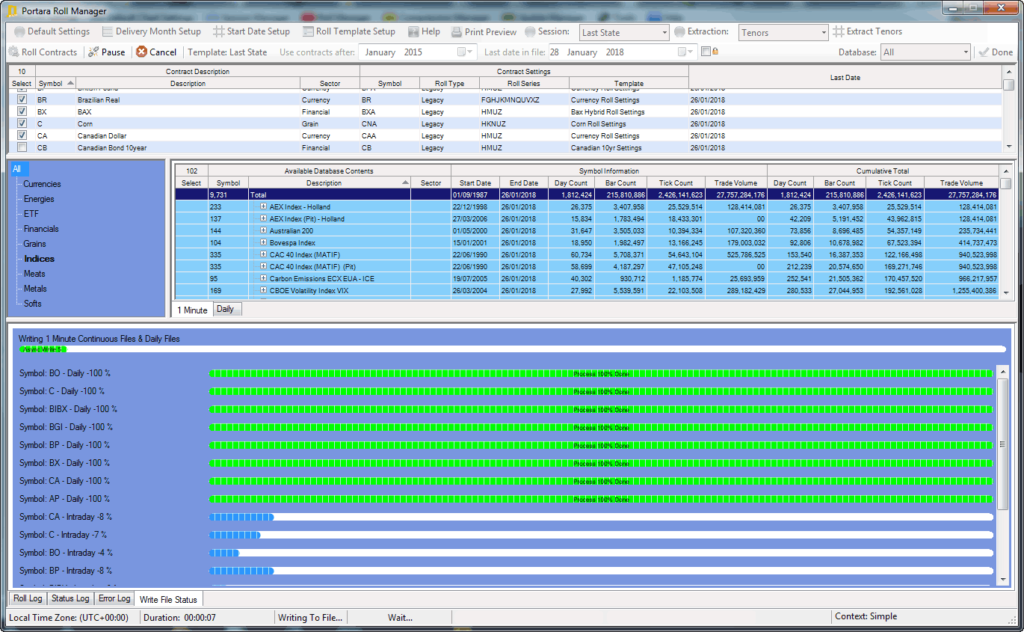
Task: Pause the file writing process
Action: pos(106,52)
